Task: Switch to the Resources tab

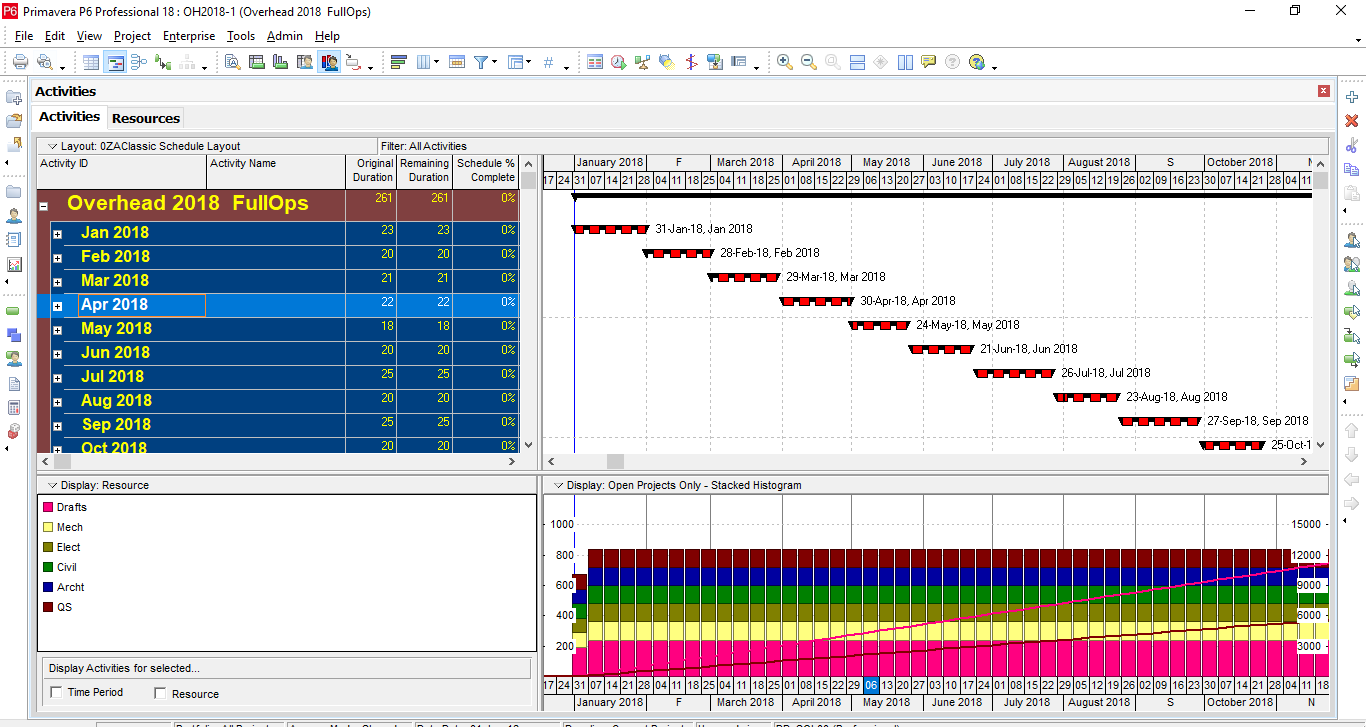Action: point(146,118)
